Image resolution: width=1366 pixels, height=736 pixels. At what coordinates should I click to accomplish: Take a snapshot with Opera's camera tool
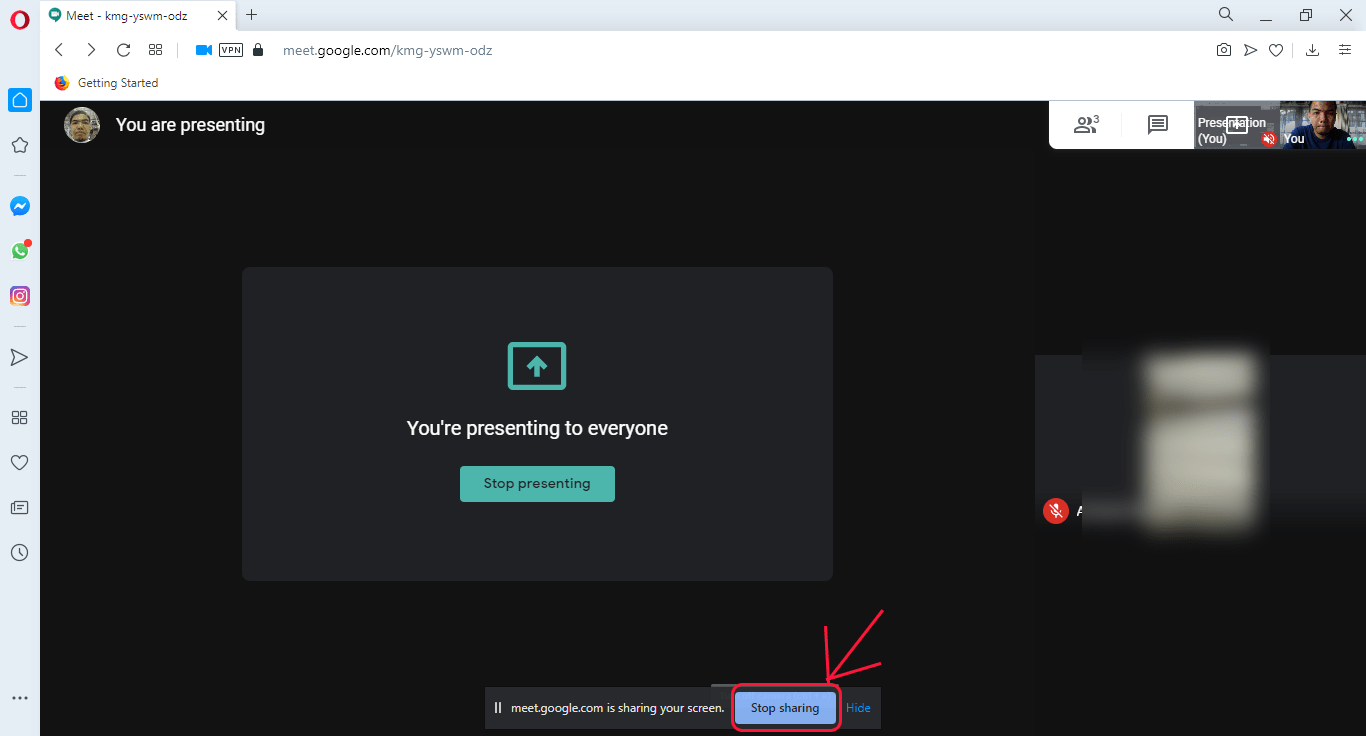point(1224,49)
